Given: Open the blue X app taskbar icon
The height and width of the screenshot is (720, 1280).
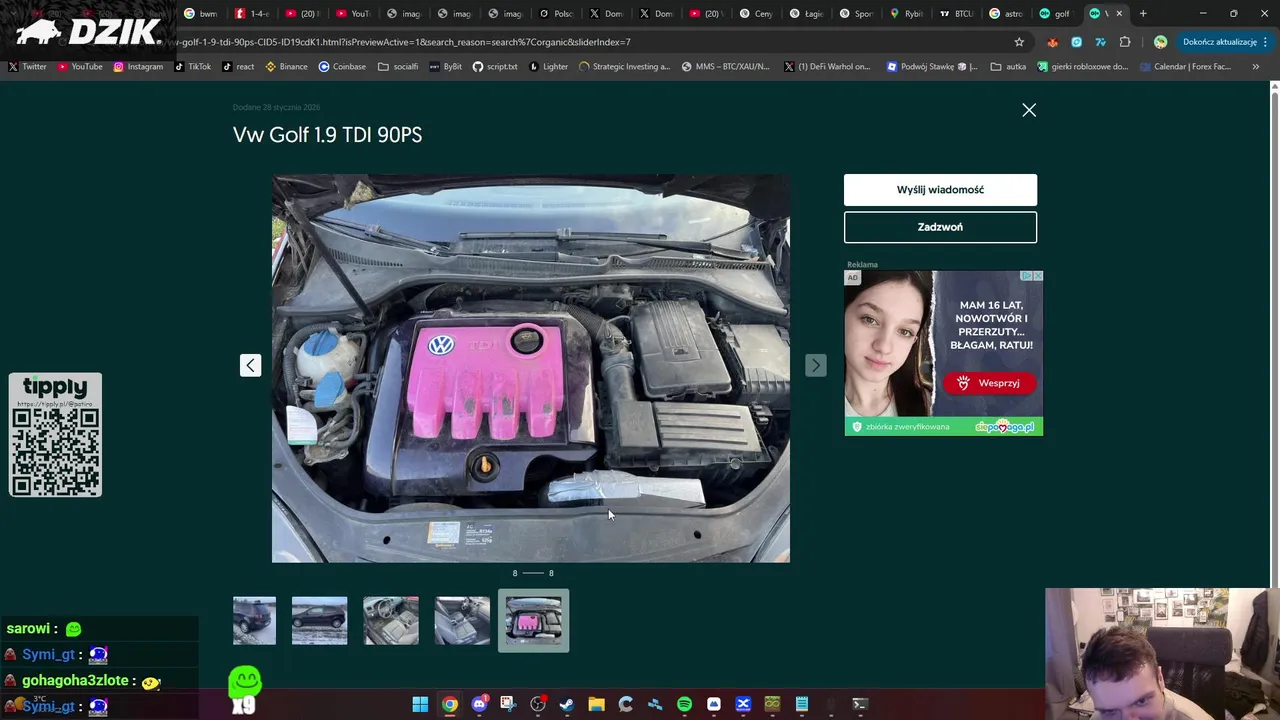Looking at the screenshot, I should click(743, 704).
